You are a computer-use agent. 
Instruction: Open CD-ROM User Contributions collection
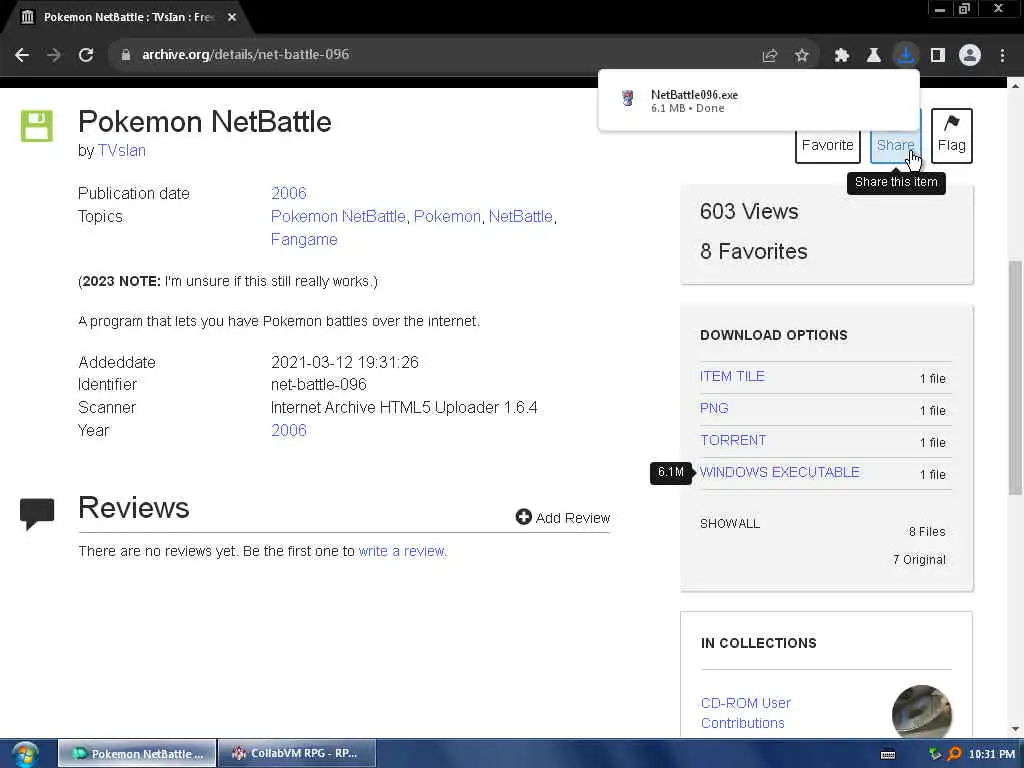[745, 713]
